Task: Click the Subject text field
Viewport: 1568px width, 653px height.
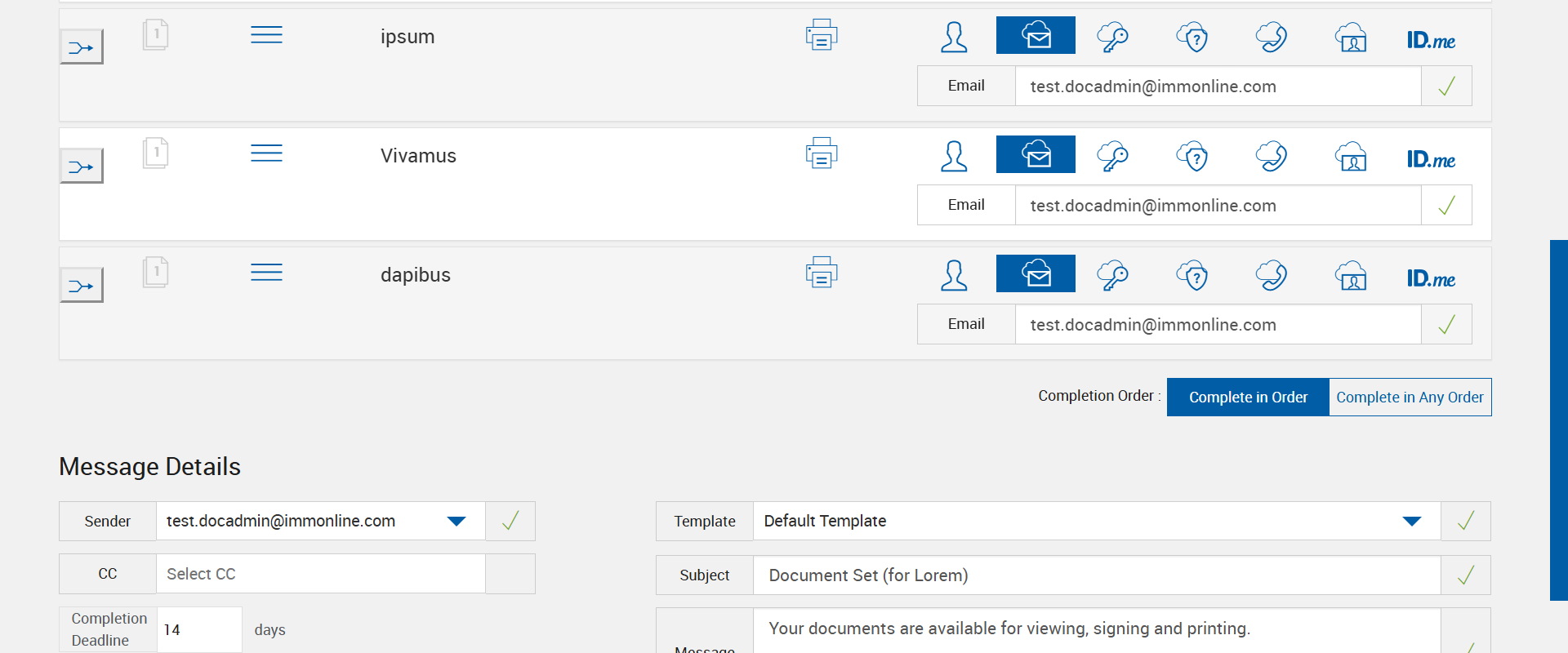Action: pos(1096,575)
